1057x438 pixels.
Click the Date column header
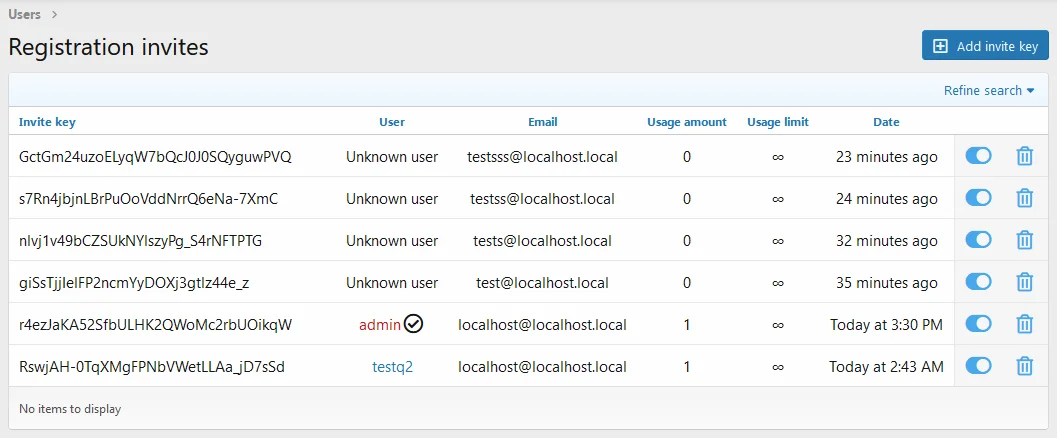coord(886,122)
